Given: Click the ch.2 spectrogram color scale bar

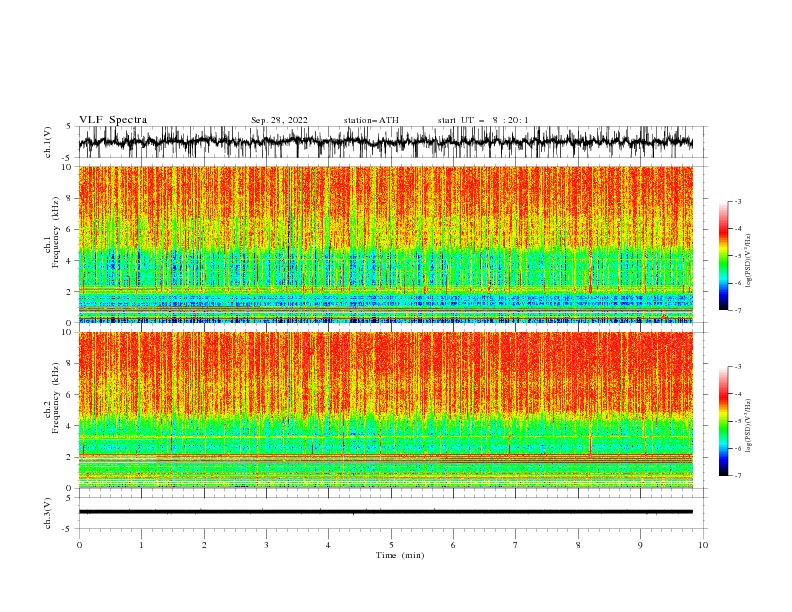Looking at the screenshot, I should click(x=723, y=421).
